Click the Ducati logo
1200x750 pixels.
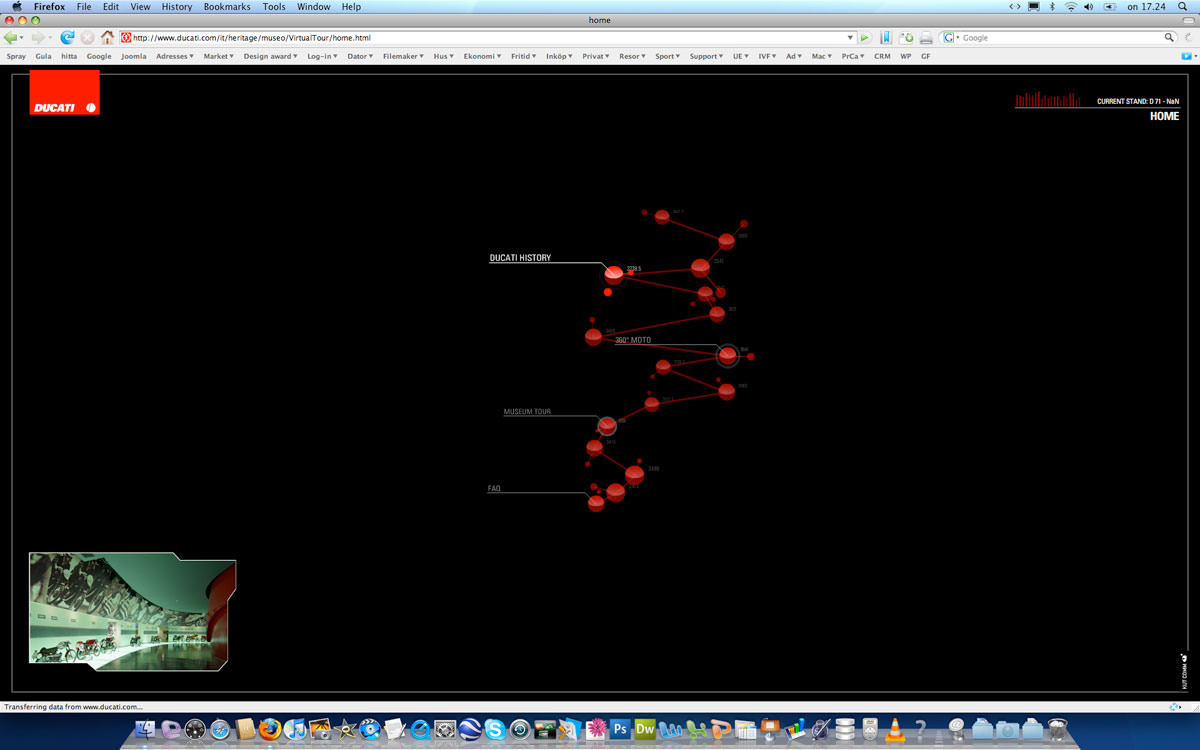pos(64,93)
